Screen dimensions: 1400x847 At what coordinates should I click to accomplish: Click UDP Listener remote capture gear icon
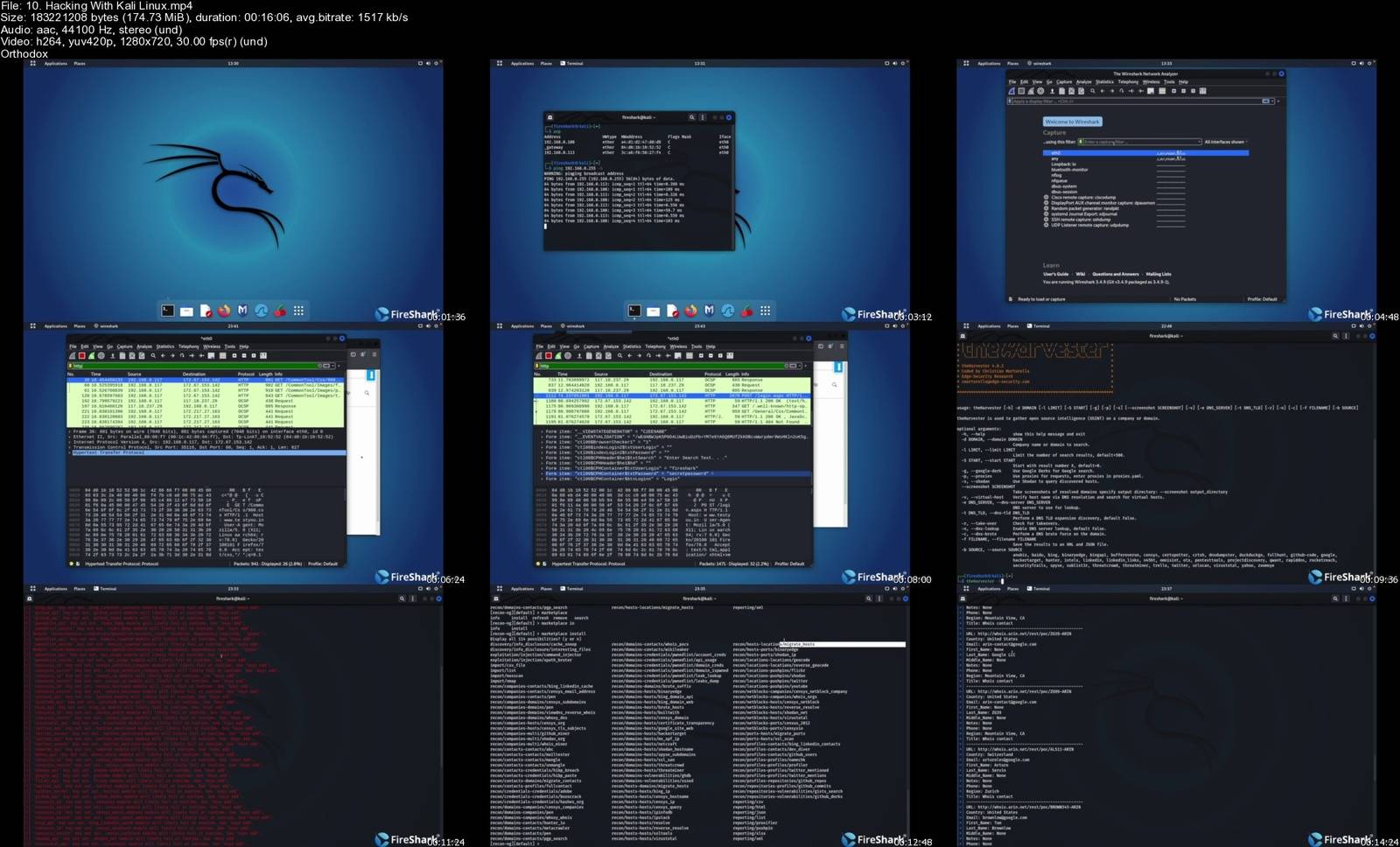pyautogui.click(x=1046, y=225)
